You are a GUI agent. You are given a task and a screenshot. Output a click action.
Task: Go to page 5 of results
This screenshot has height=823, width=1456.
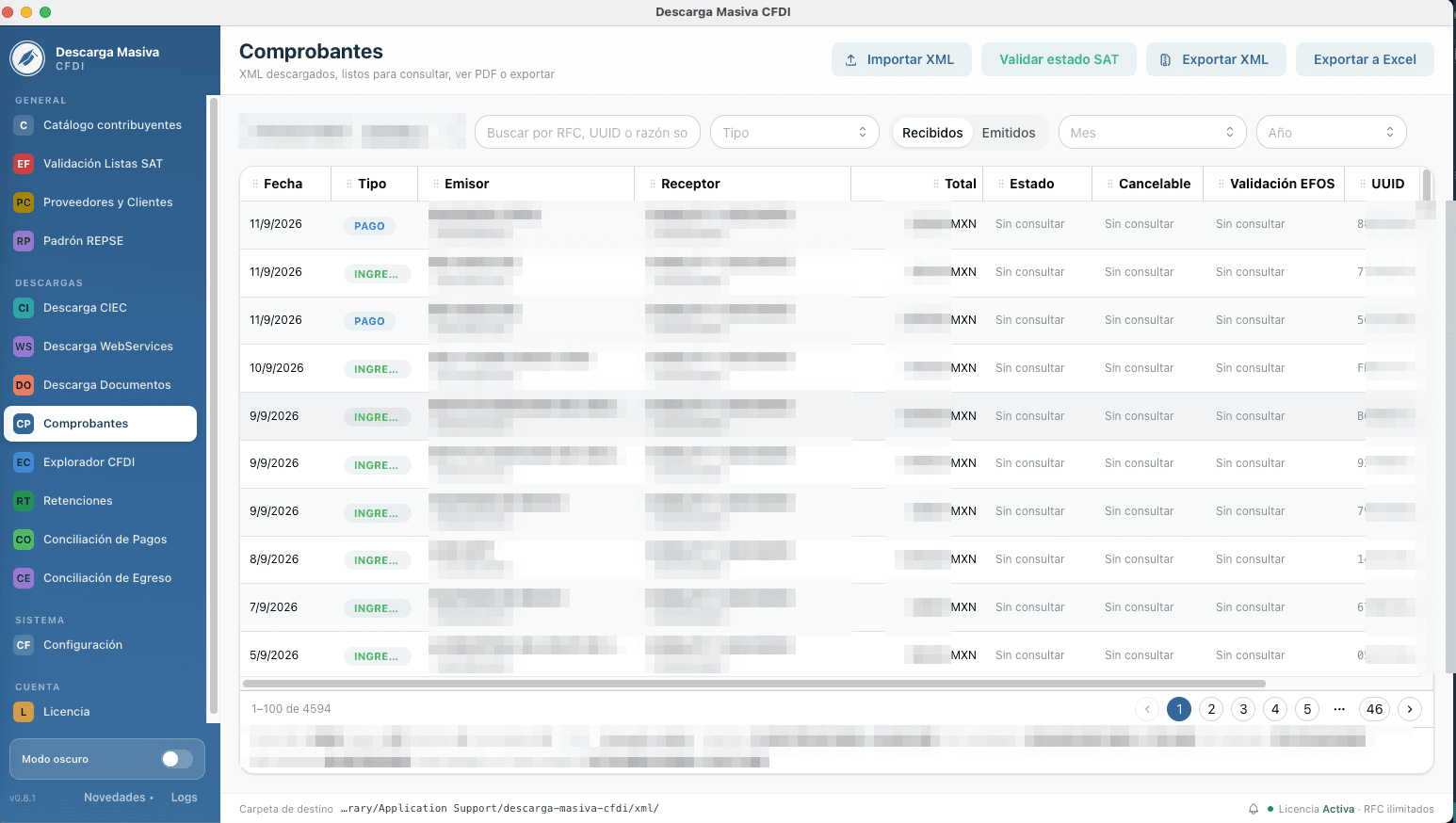pyautogui.click(x=1307, y=709)
